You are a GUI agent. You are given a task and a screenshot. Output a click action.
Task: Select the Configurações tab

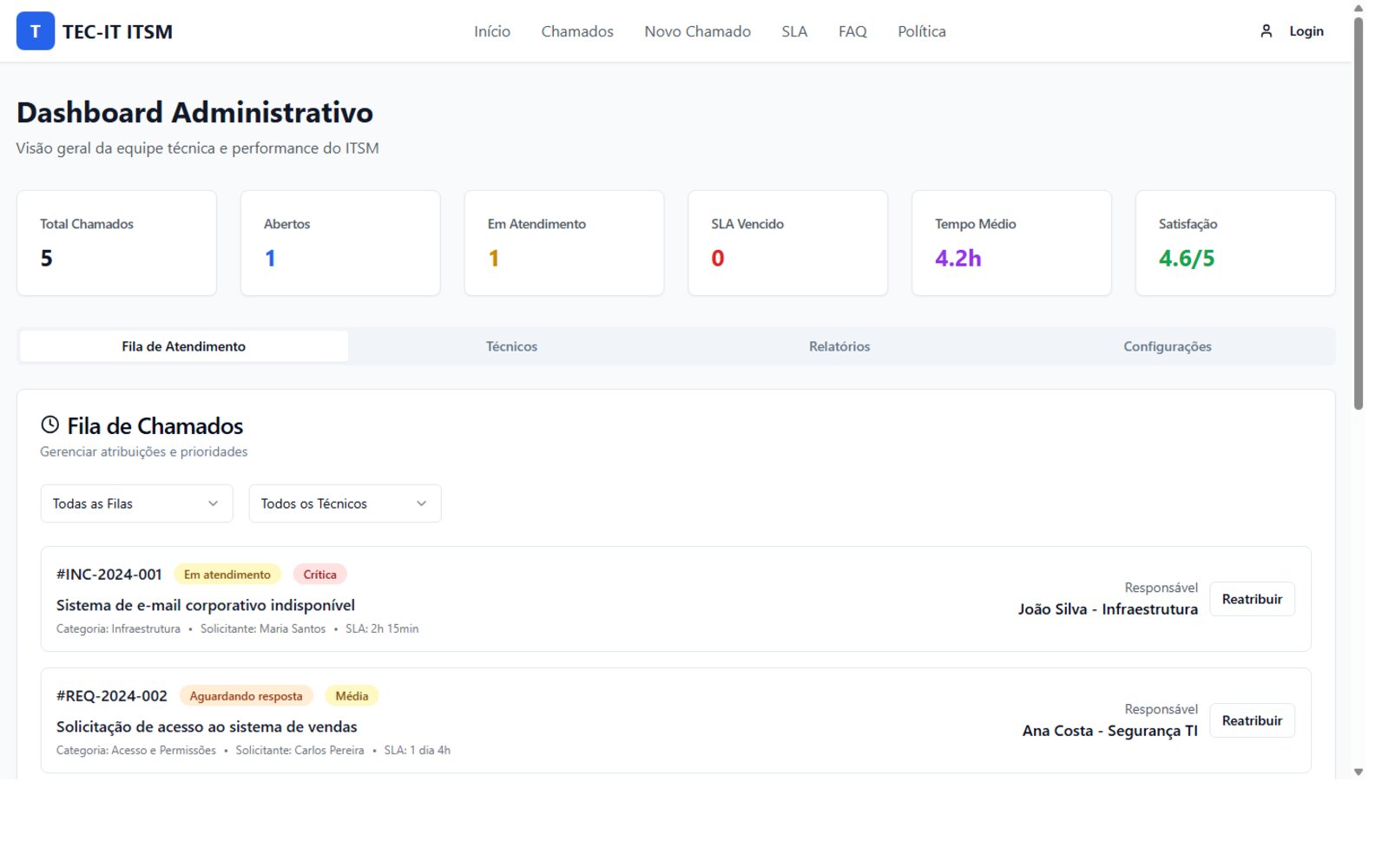tap(1167, 346)
